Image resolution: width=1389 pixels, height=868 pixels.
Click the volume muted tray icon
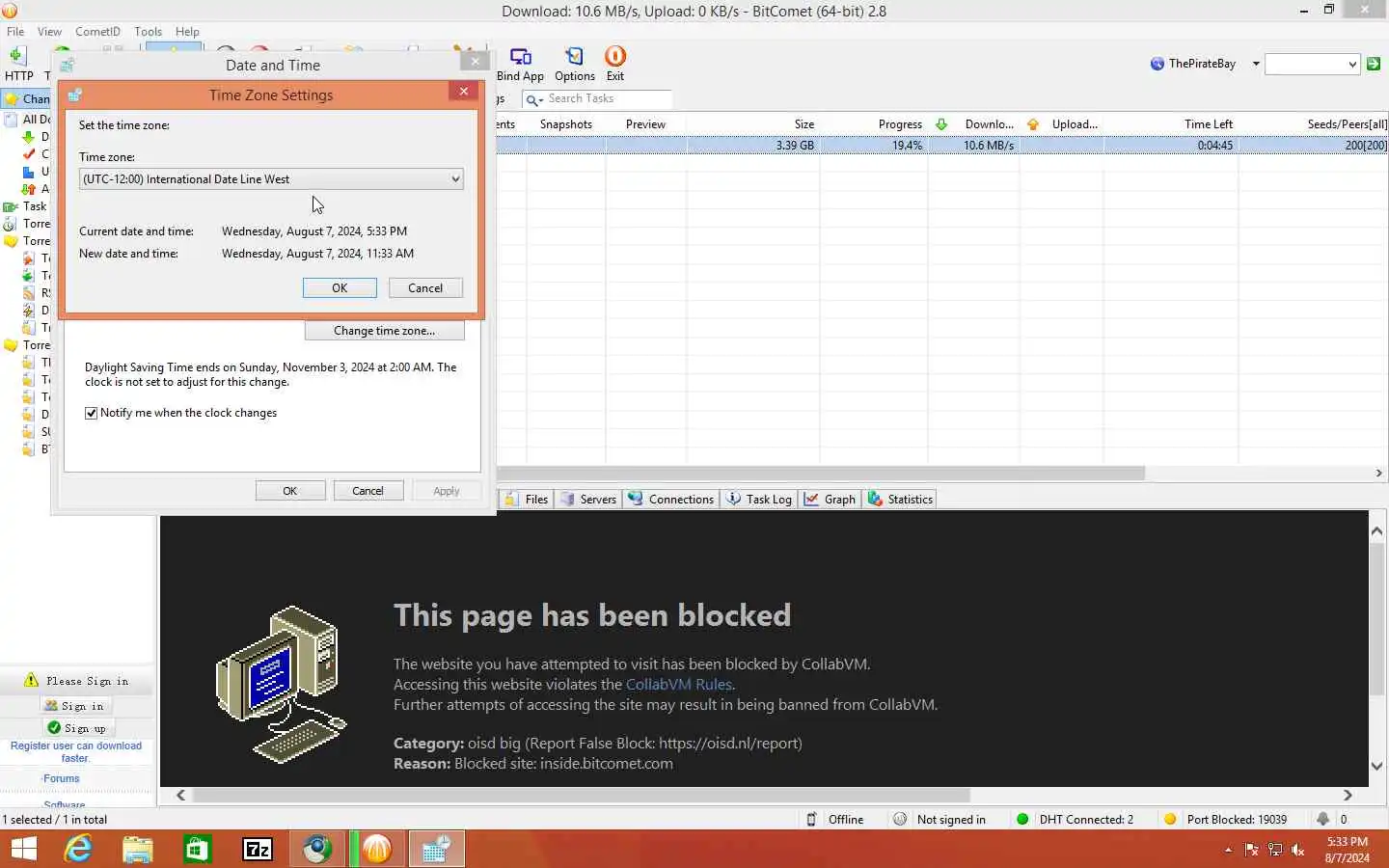(1298, 850)
